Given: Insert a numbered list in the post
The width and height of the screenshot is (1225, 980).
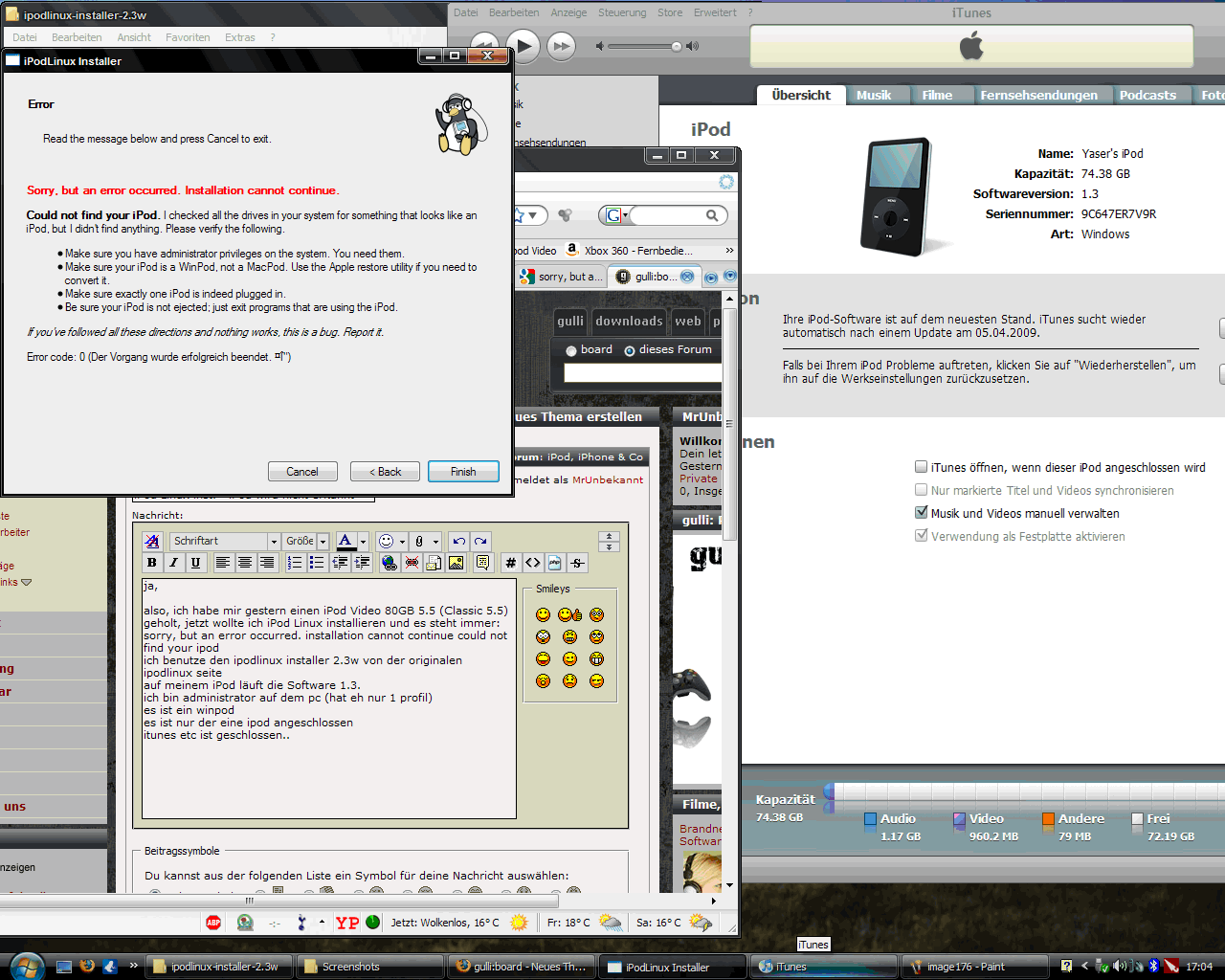Looking at the screenshot, I should point(295,563).
